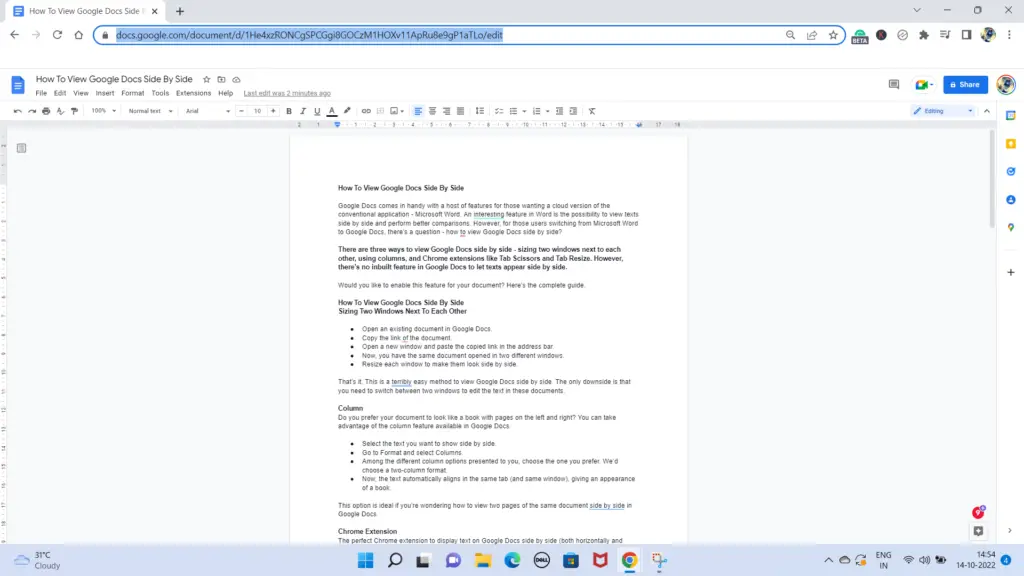Open line and paragraph spacing
The image size is (1024, 576).
point(480,111)
